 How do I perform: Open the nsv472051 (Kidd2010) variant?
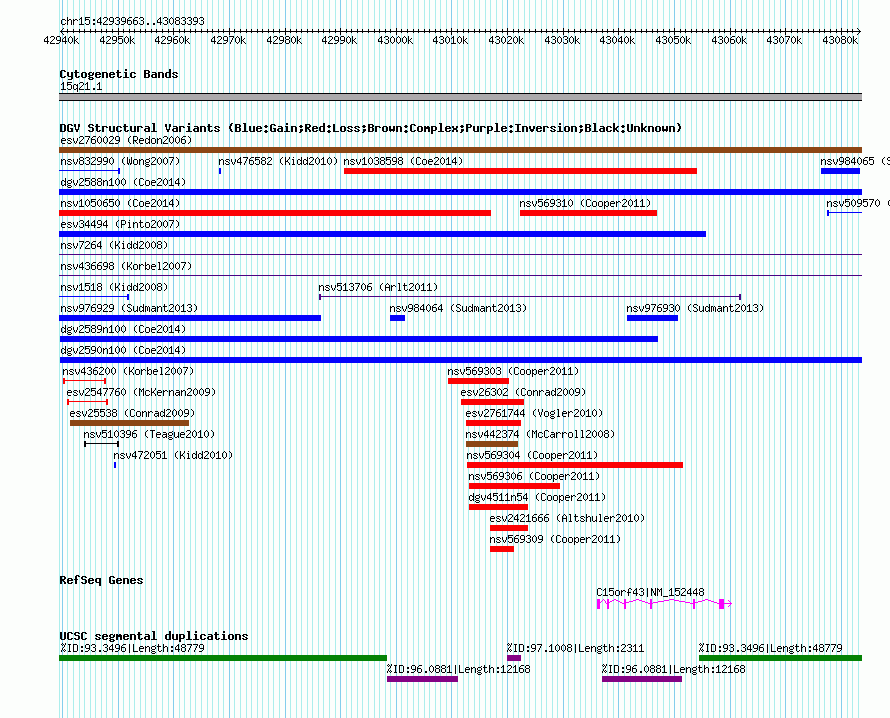click(115, 465)
